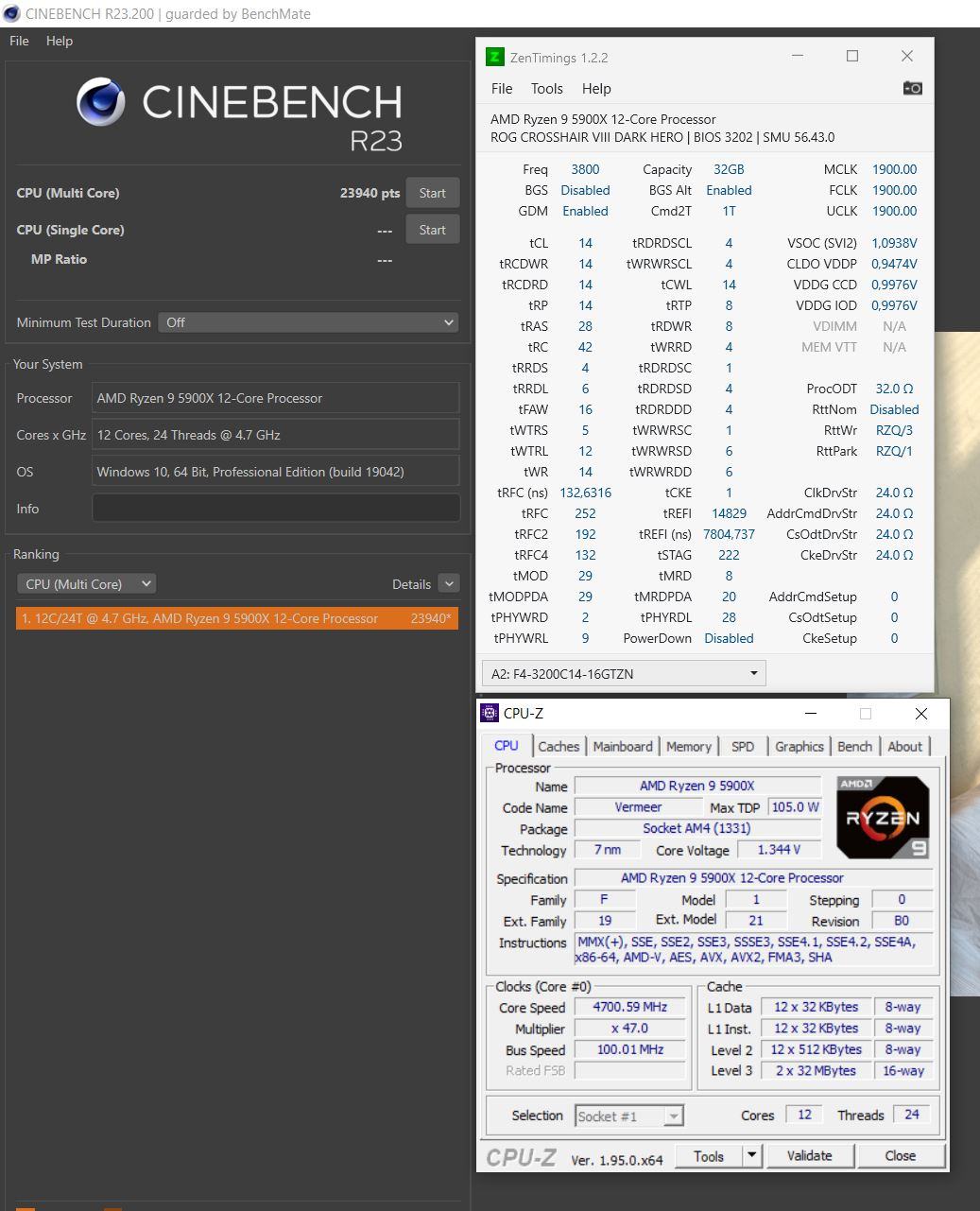Image resolution: width=980 pixels, height=1211 pixels.
Task: Click the Tools button in CPU-Z
Action: (x=709, y=1156)
